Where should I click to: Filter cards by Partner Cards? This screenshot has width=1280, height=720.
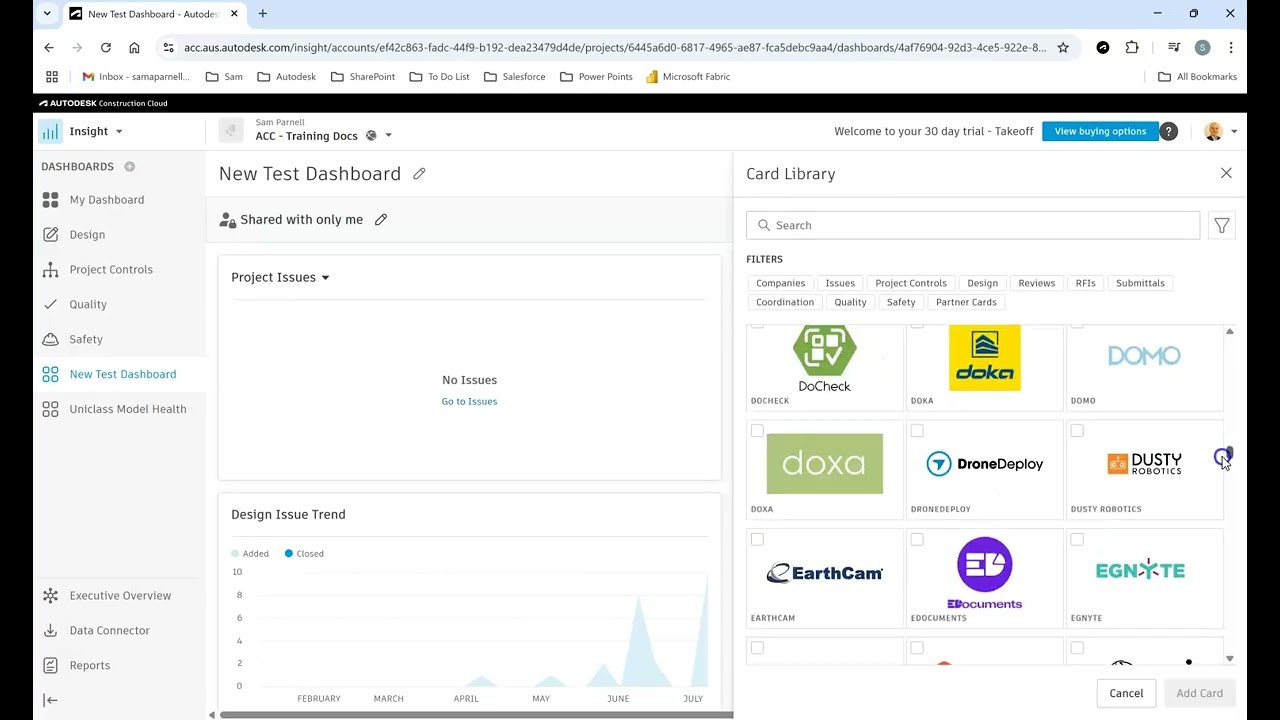[966, 302]
